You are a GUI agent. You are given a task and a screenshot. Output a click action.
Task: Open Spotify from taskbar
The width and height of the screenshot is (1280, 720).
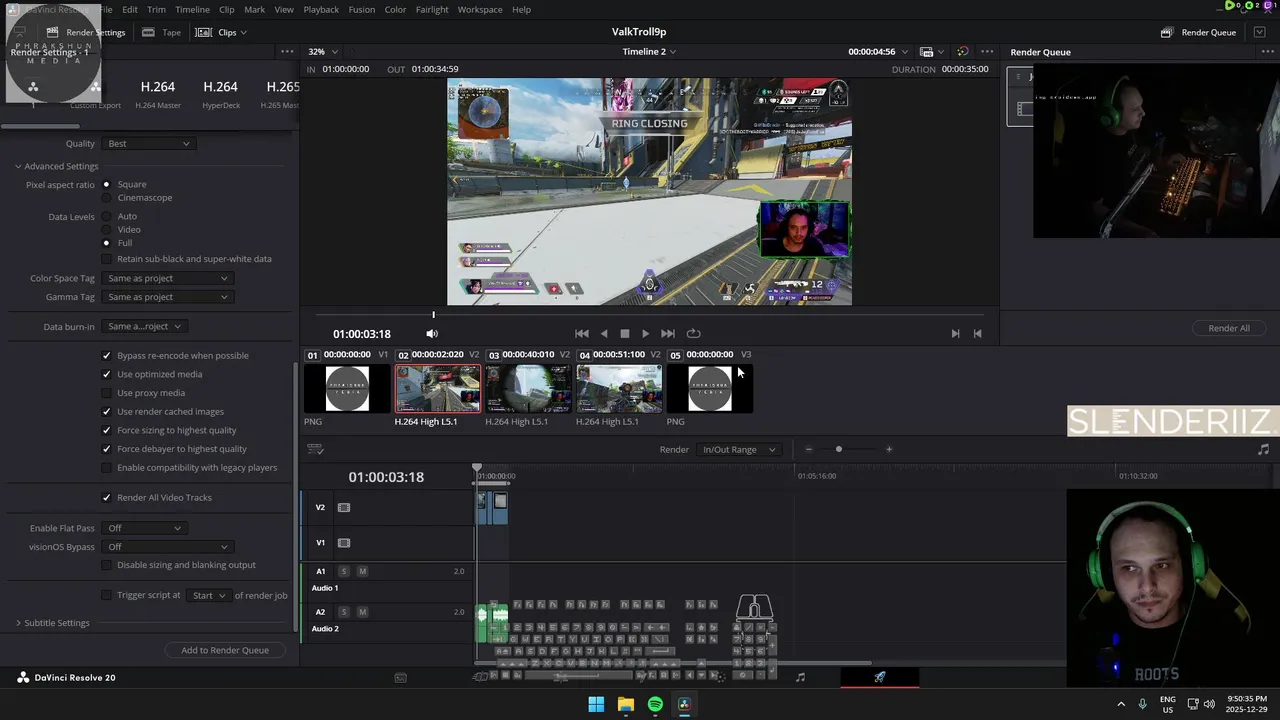[655, 705]
